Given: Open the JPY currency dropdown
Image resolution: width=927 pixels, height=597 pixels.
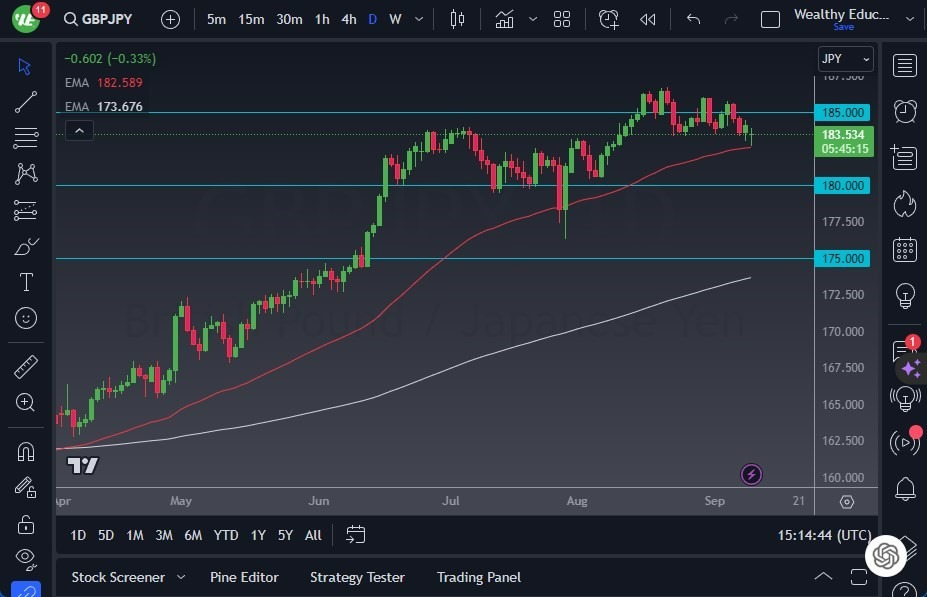Looking at the screenshot, I should pos(845,58).
